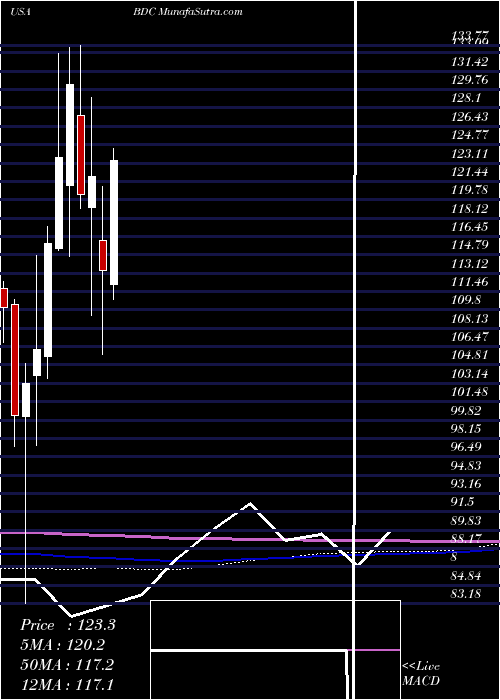This screenshot has width=500, height=700.
Task: Click the price axis label 119.78
Action: [469, 190]
